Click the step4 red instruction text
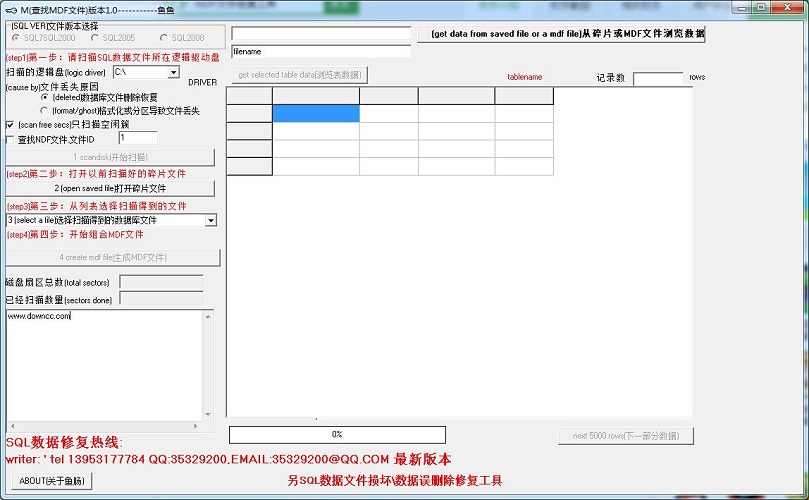809x500 pixels. tap(75, 234)
